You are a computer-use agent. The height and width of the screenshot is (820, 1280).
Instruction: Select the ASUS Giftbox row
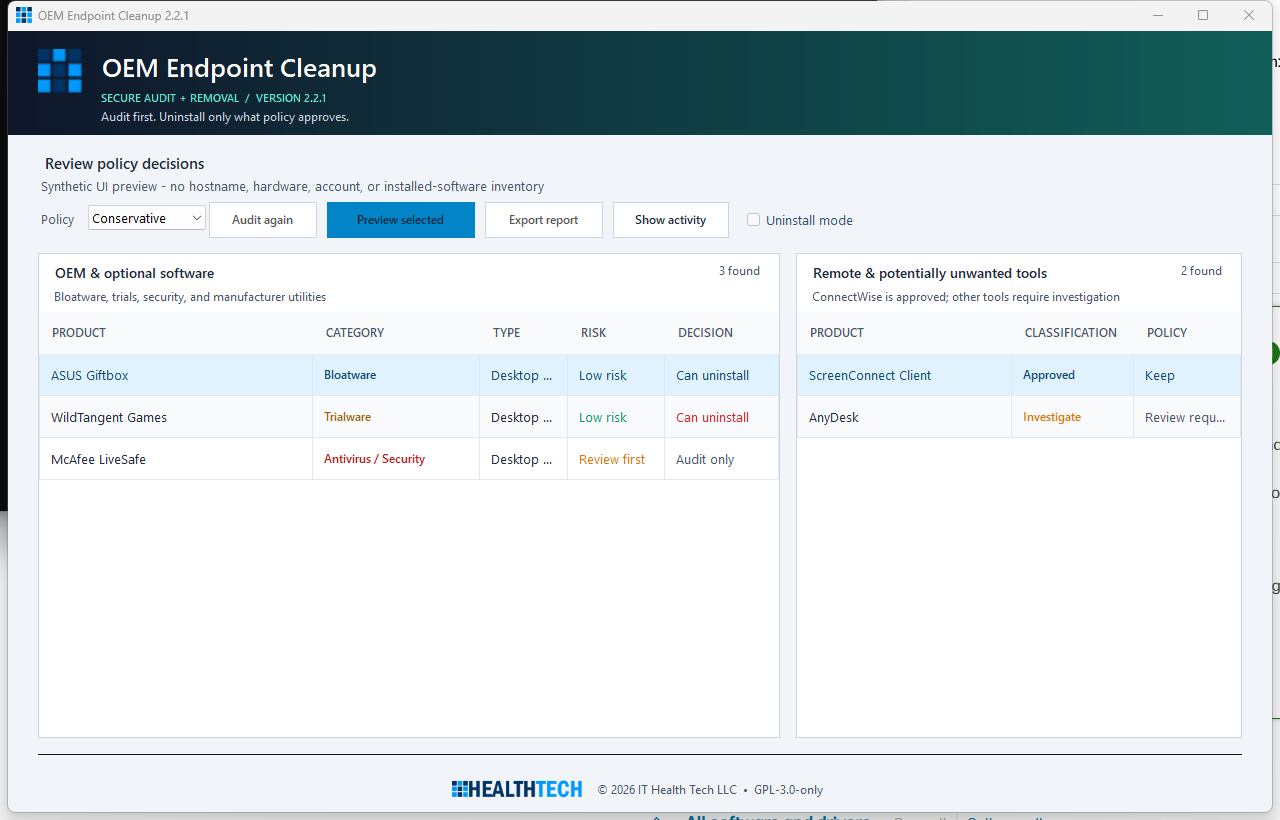click(x=409, y=375)
